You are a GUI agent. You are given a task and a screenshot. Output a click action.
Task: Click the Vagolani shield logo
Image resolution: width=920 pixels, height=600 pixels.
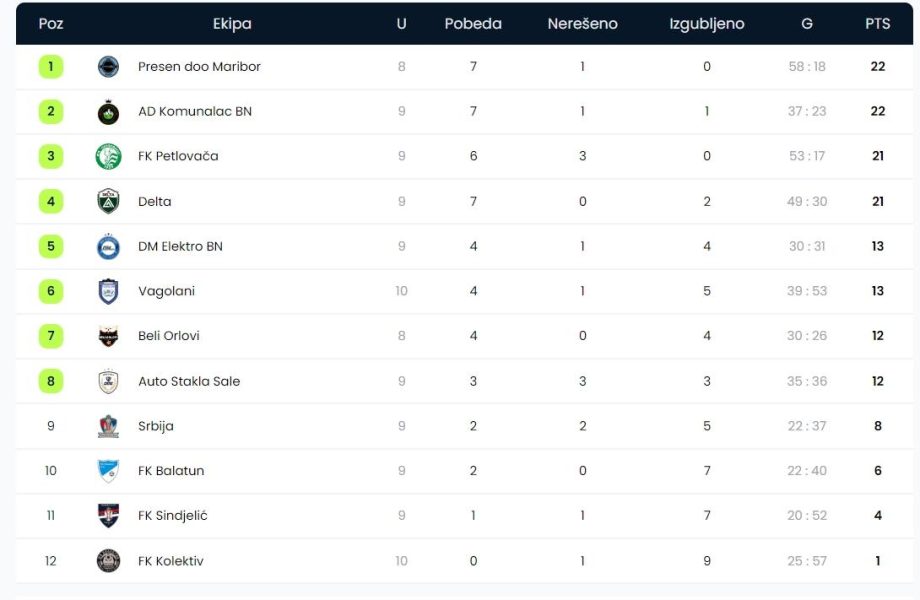tap(108, 291)
